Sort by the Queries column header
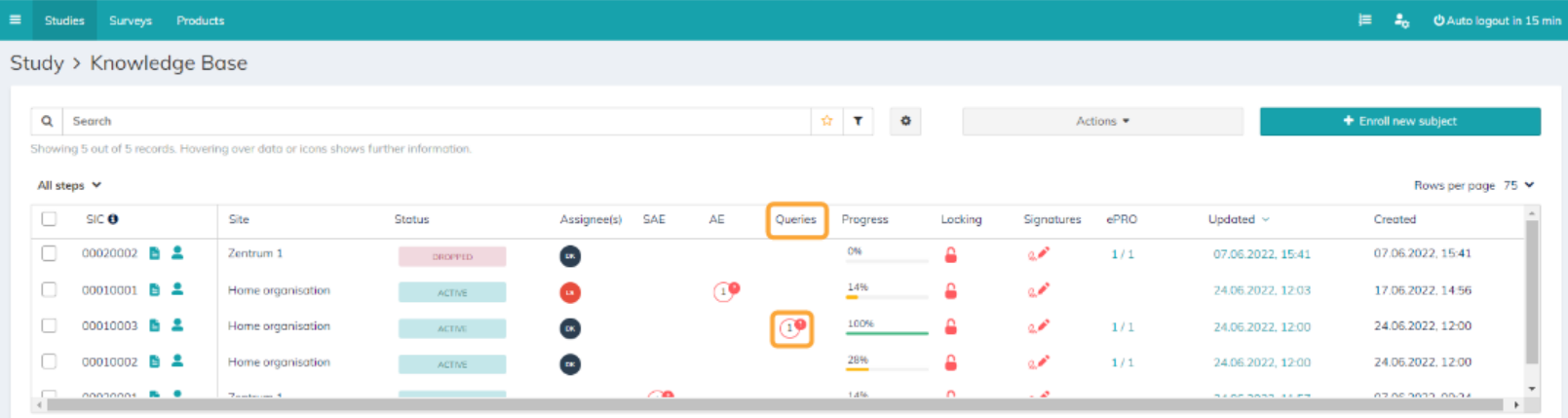 point(796,219)
